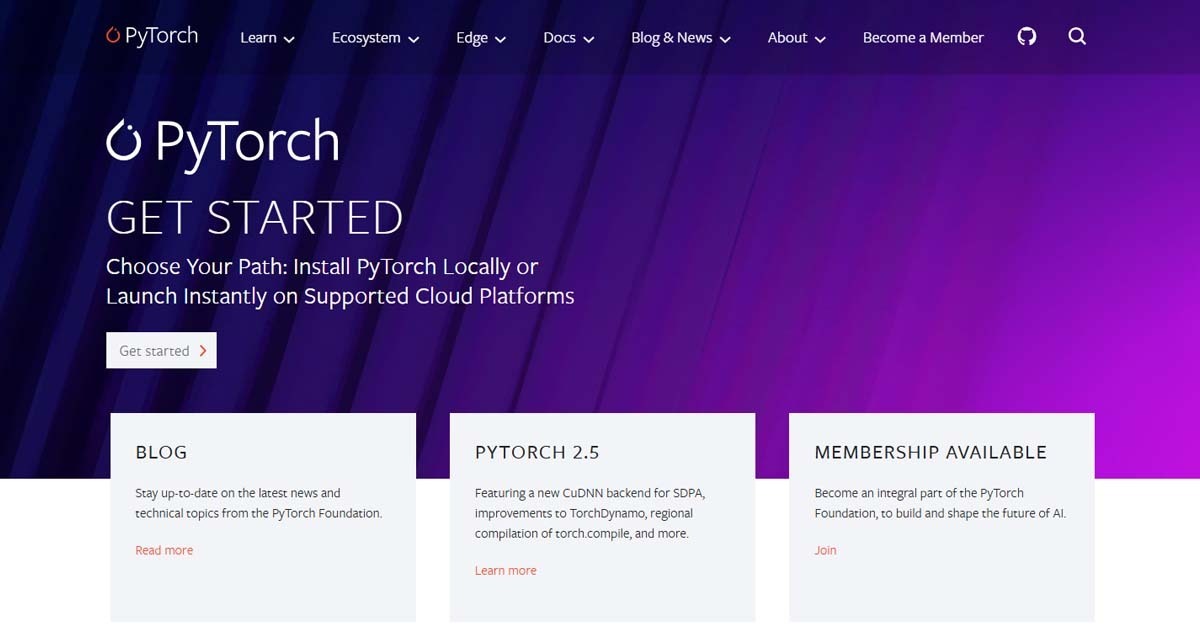Select the PyTorch wordmark in the navigation

click(160, 36)
